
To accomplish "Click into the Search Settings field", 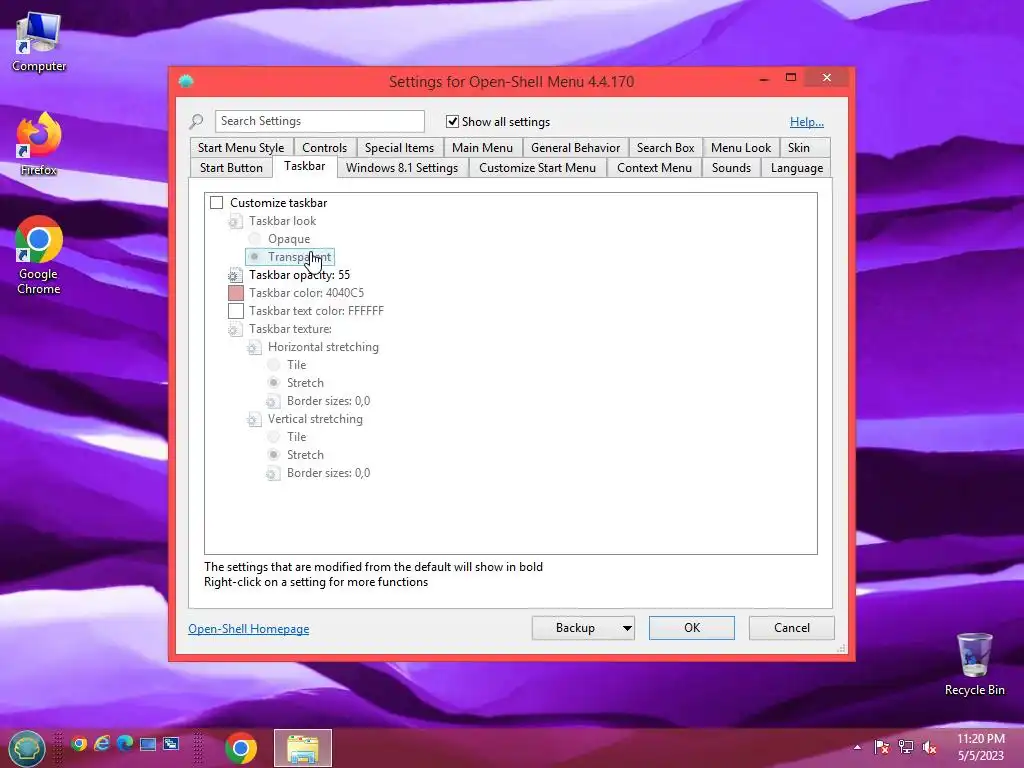I will click(319, 121).
